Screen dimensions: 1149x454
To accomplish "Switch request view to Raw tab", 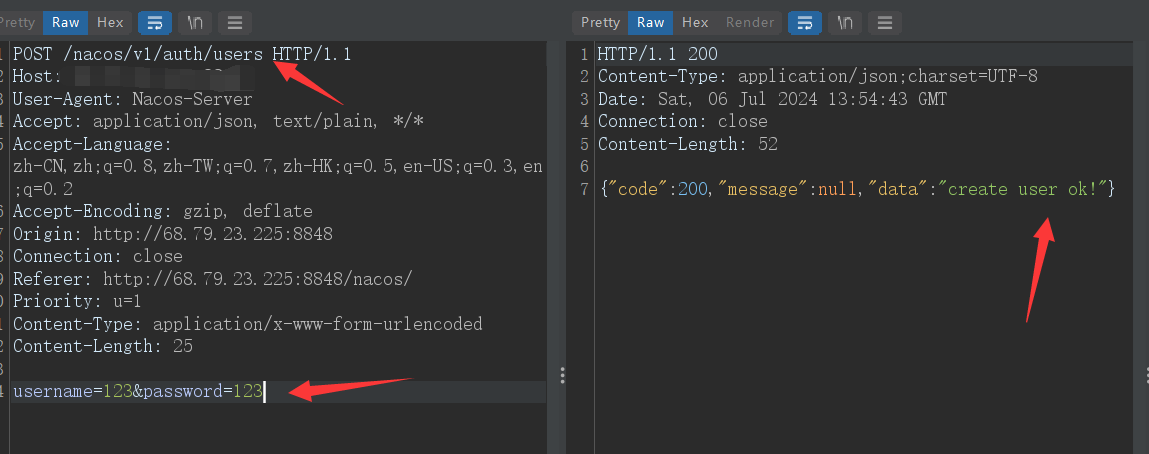I will tap(65, 23).
